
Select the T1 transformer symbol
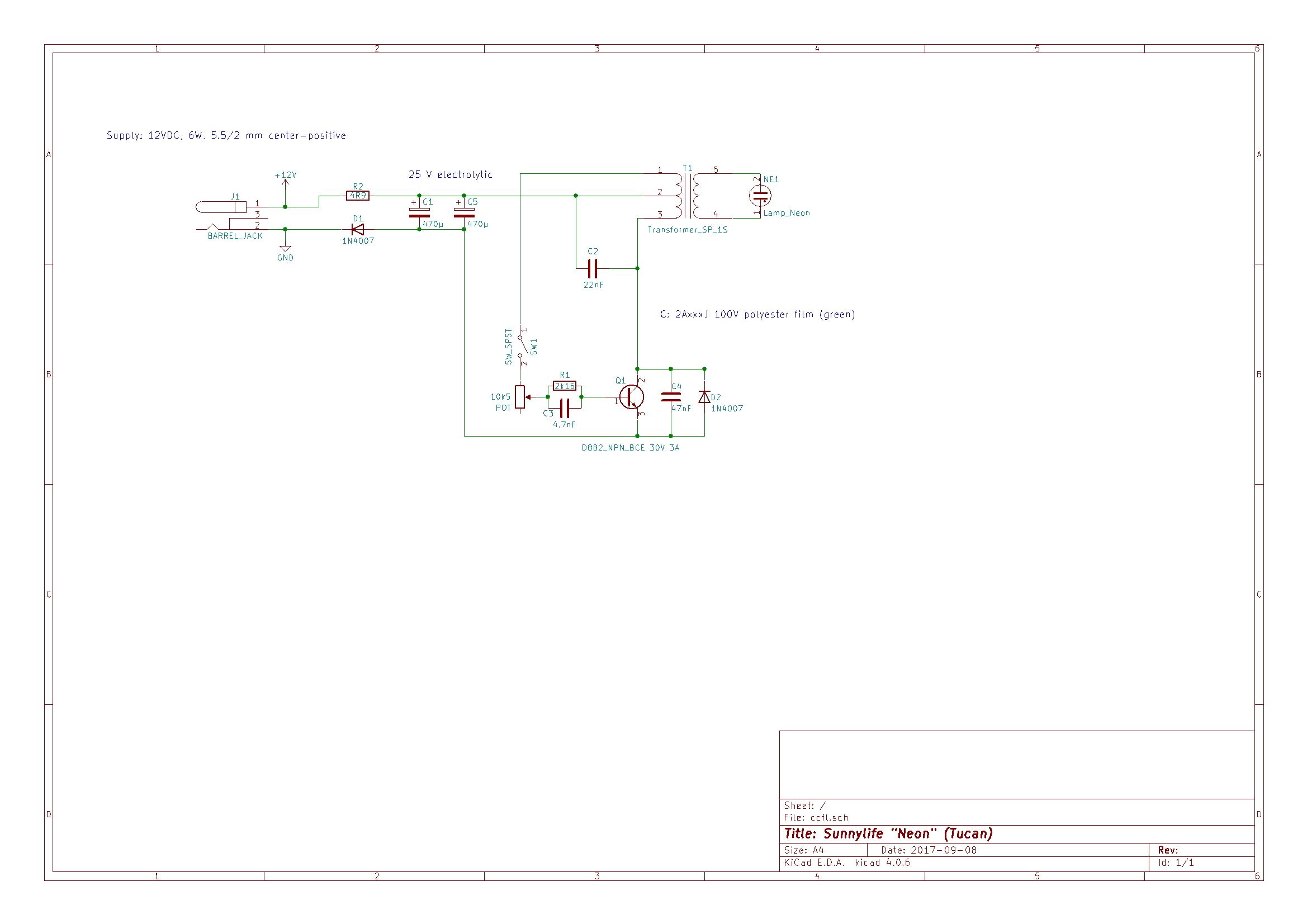[688, 196]
